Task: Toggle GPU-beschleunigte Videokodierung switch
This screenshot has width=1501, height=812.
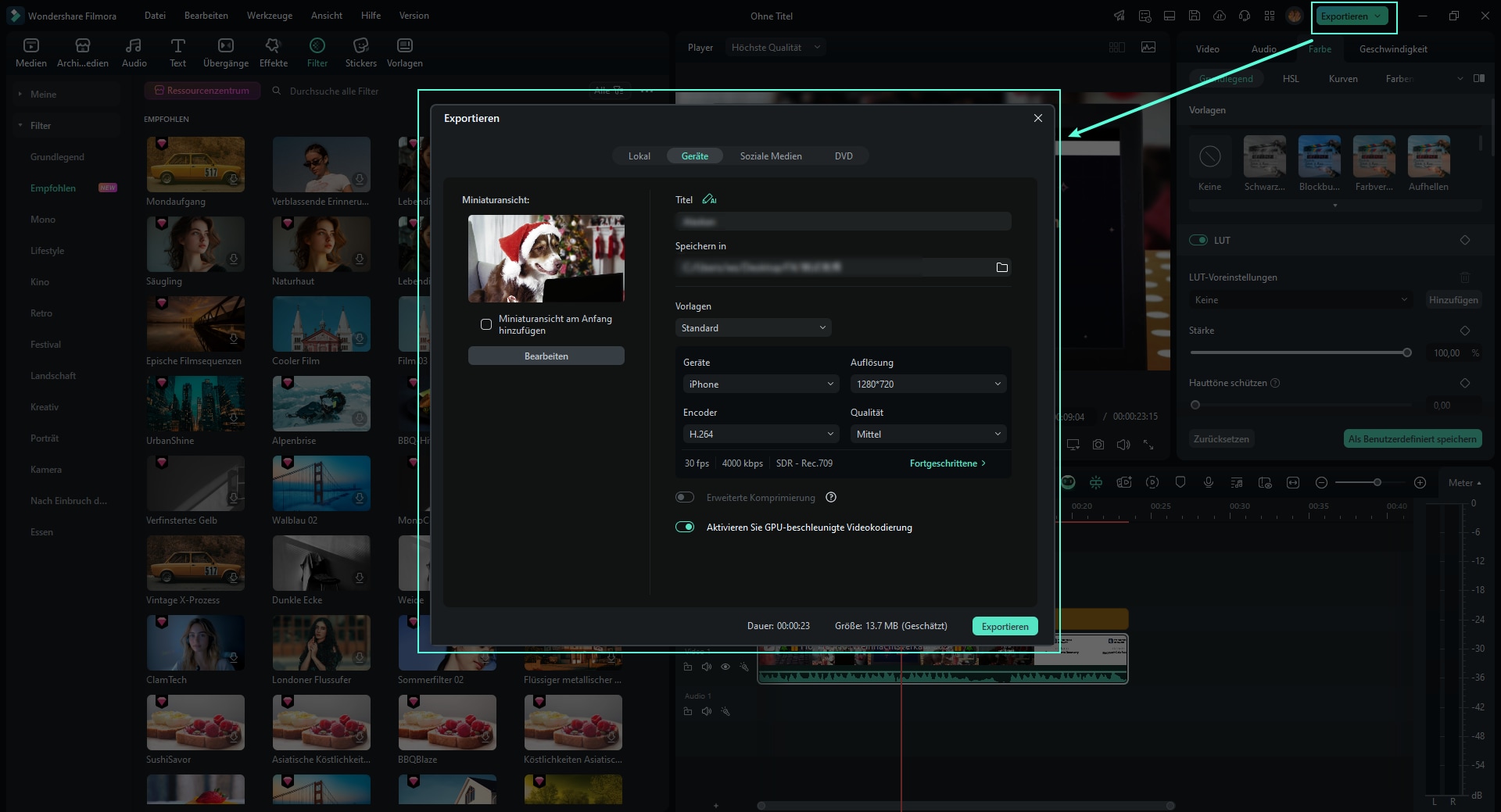Action: tap(685, 527)
